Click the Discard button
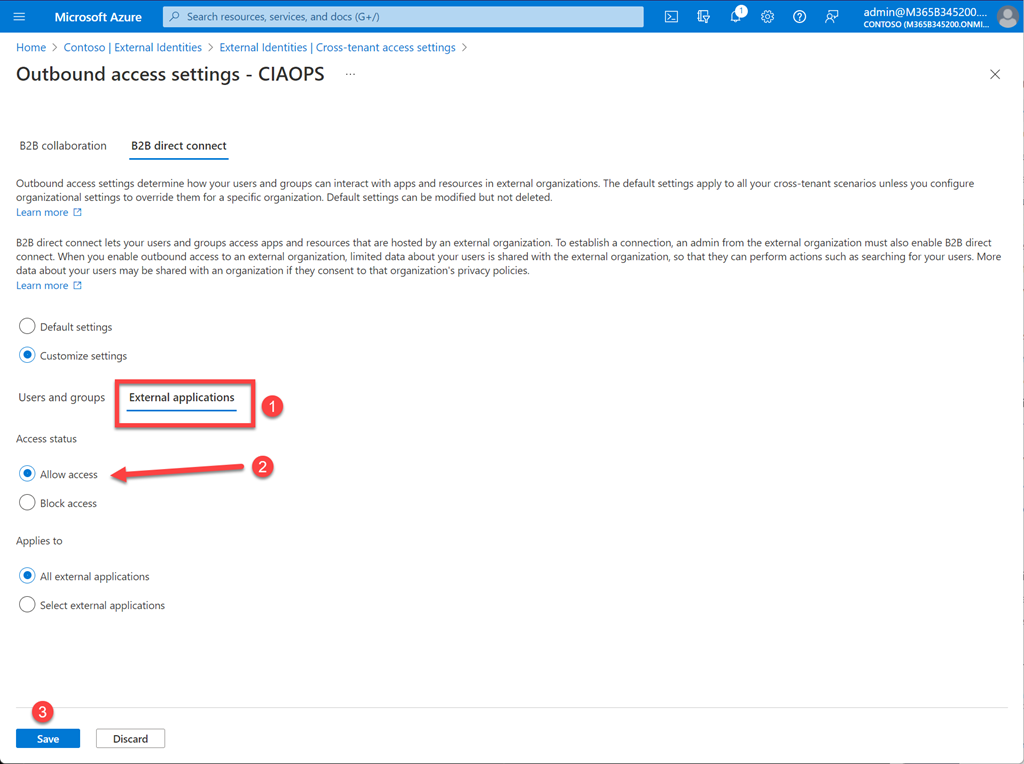 coord(130,739)
